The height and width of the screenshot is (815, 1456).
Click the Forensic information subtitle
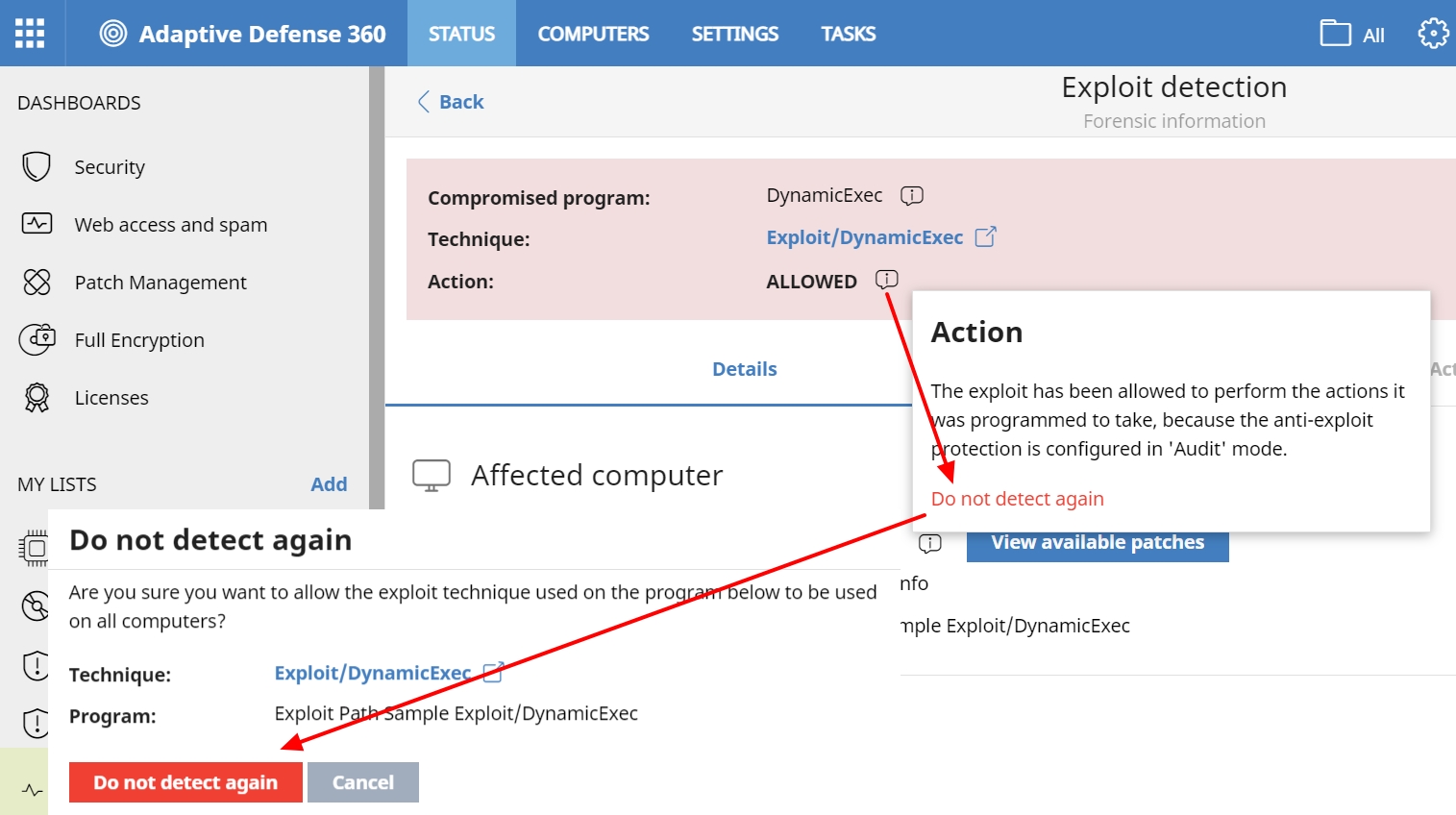pyautogui.click(x=1173, y=121)
